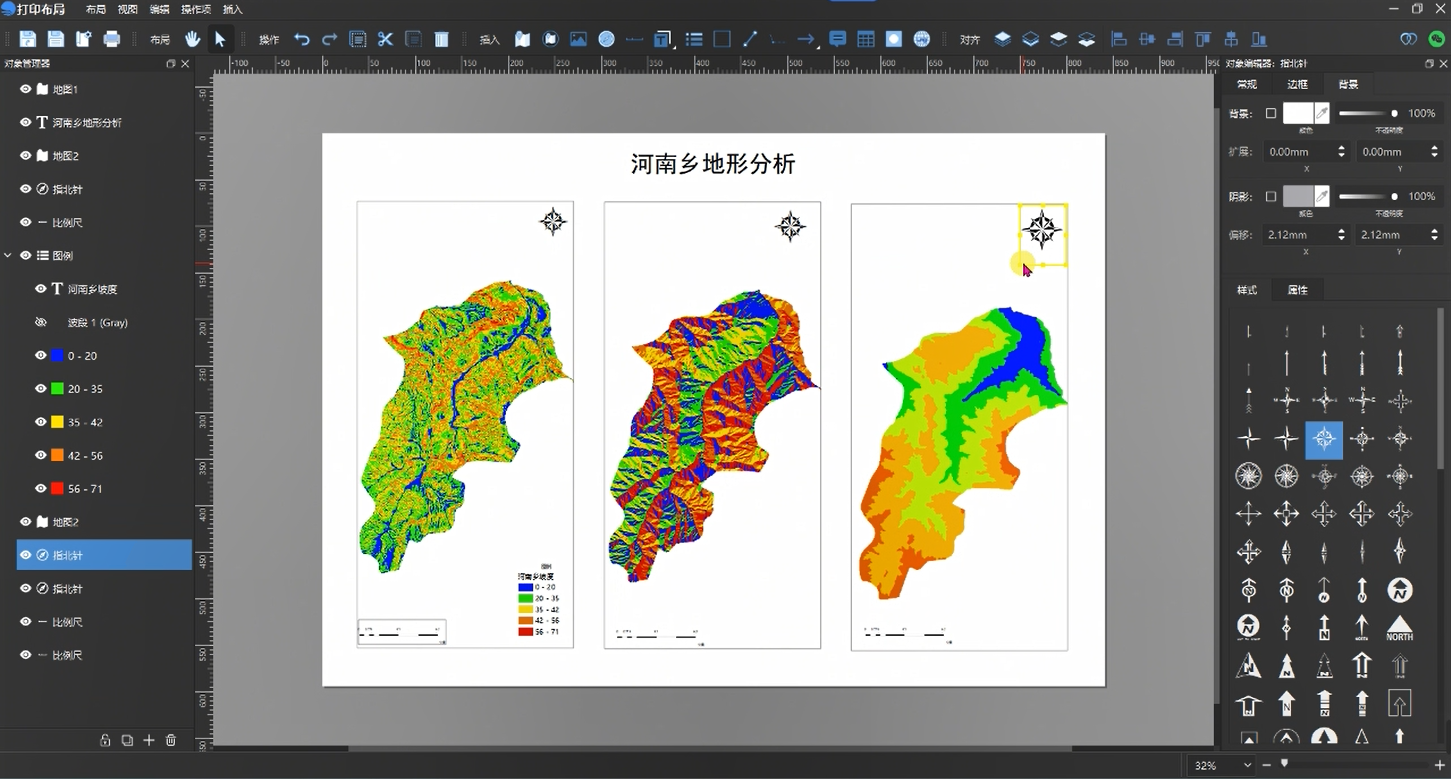Click the insert table grid icon

pyautogui.click(x=866, y=39)
